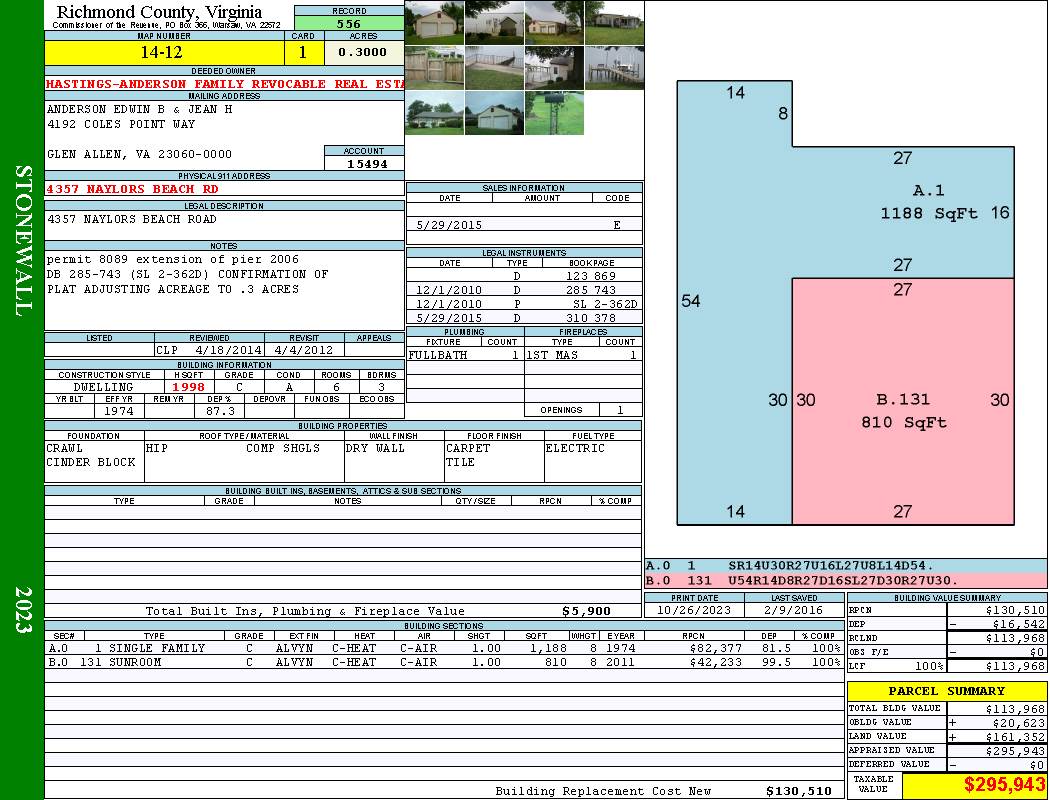Open the pier over water photo thumbnail
Screen dimensions: 1050x800
tap(615, 68)
